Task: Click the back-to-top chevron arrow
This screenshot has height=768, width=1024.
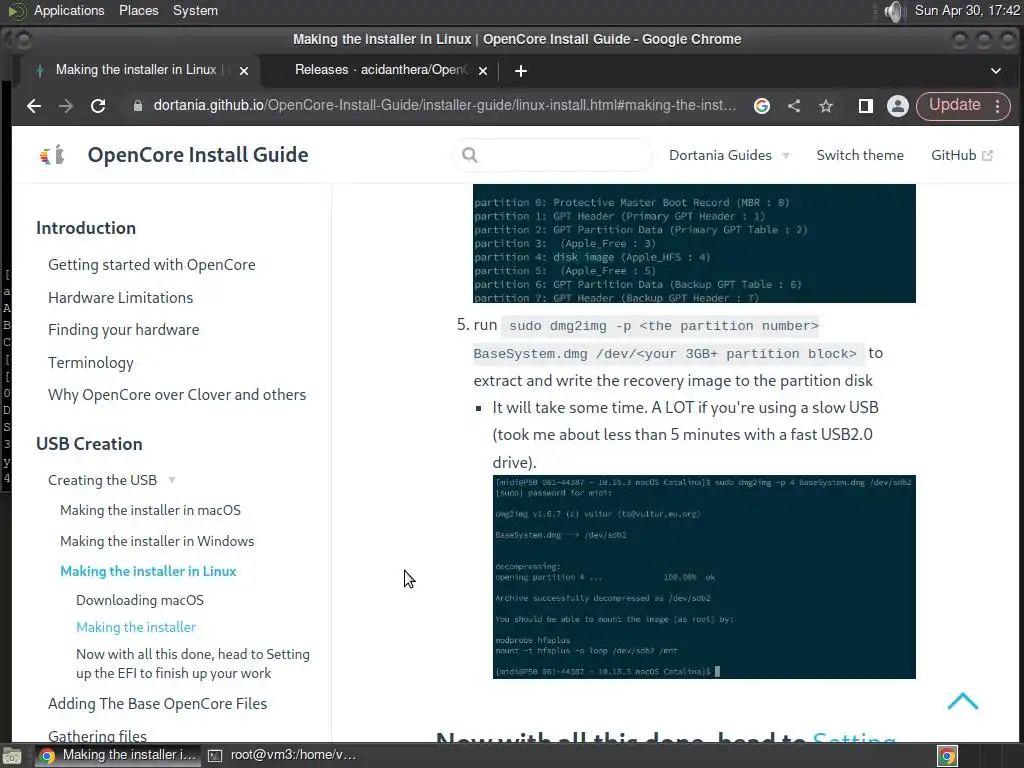Action: click(963, 701)
